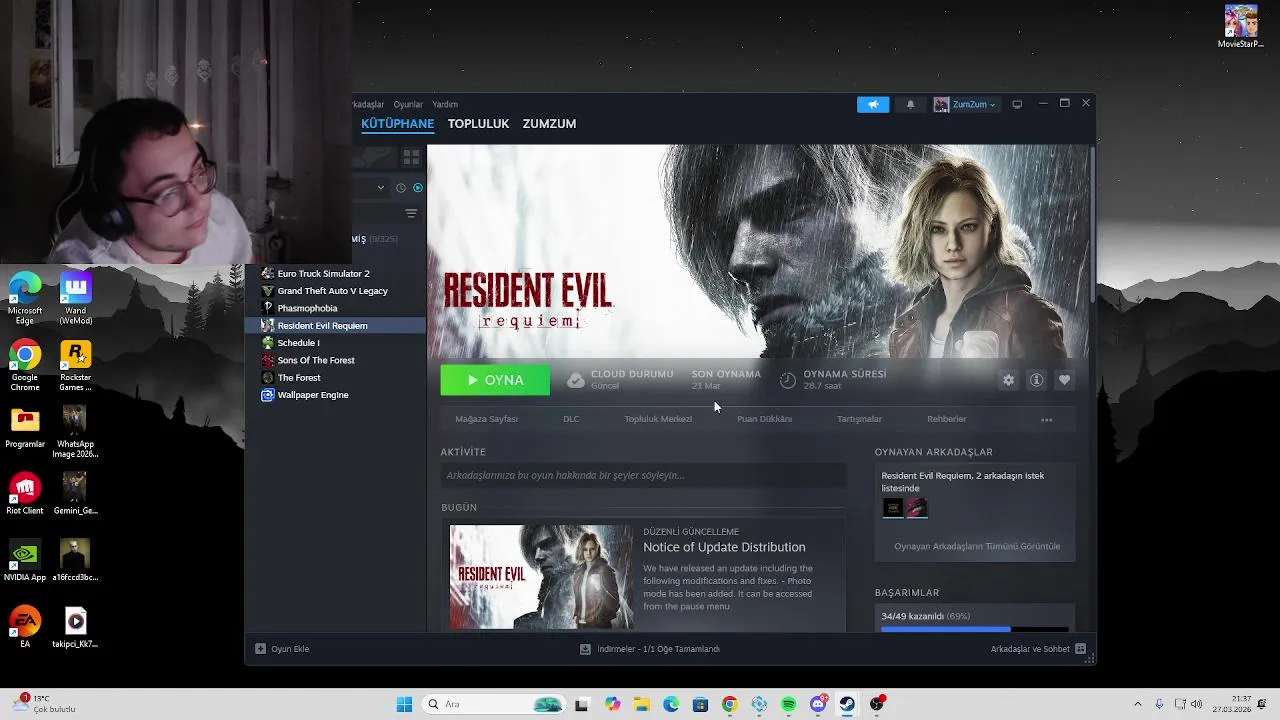Open Google Chrome desktop shortcut
1280x720 pixels.
tap(25, 366)
